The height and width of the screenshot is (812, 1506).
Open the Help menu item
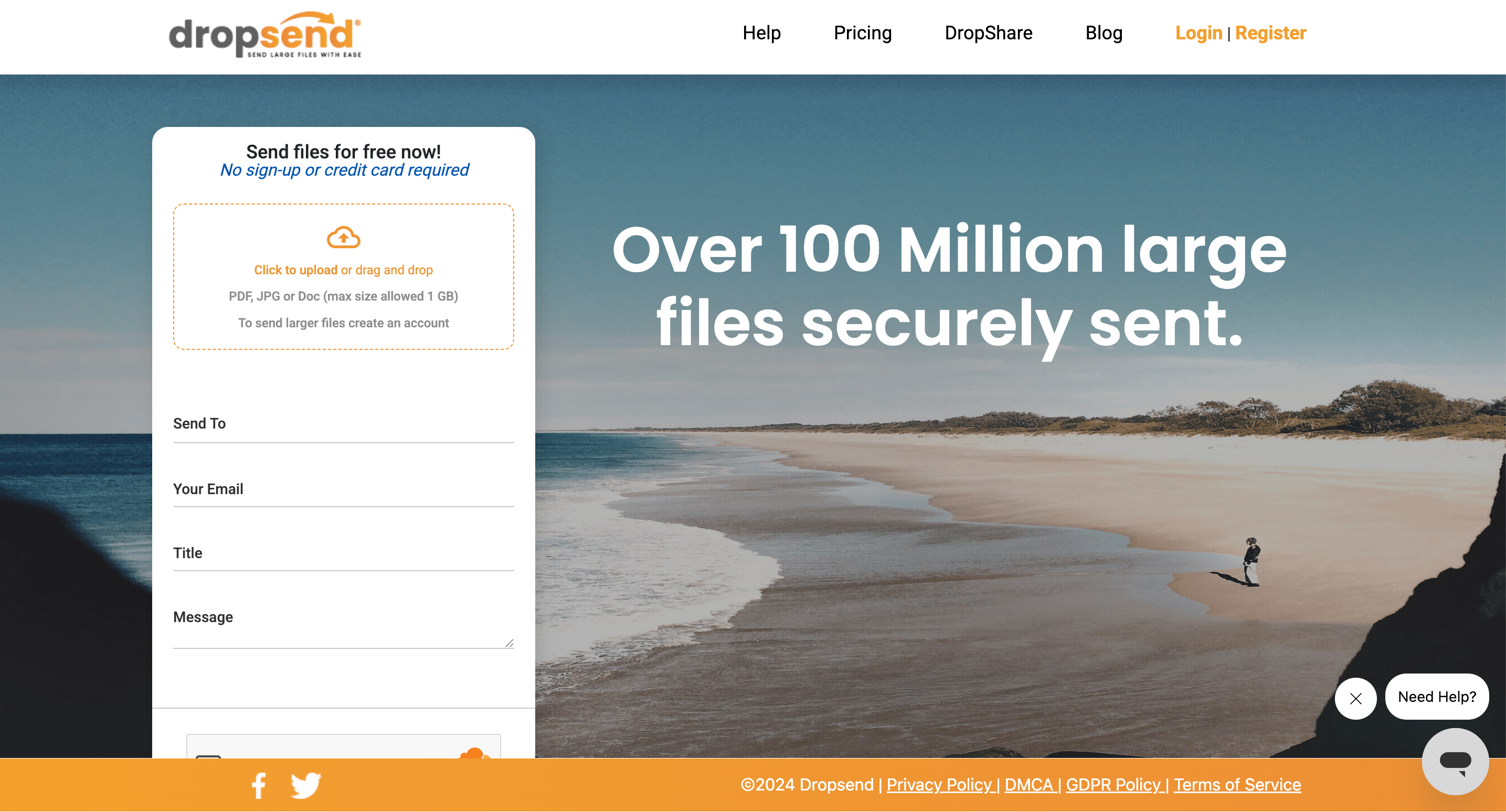[761, 34]
